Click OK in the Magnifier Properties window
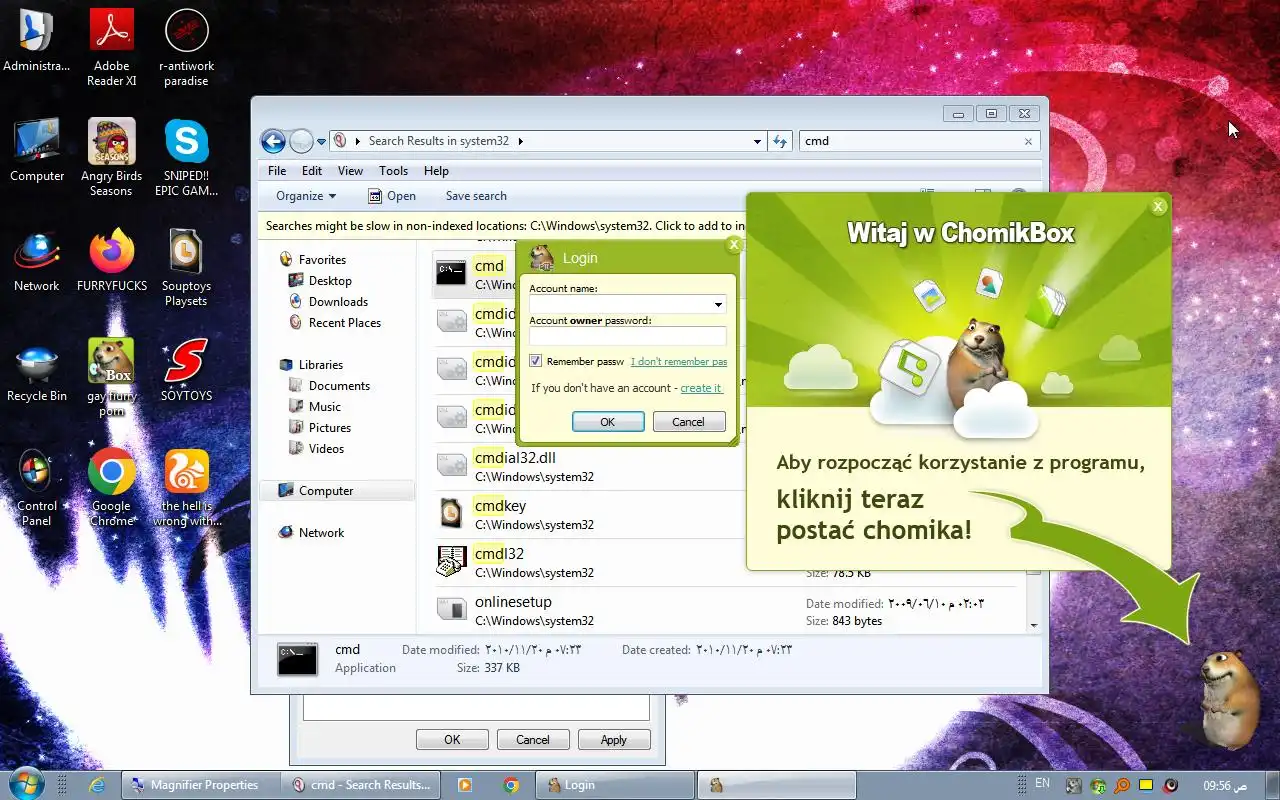Image resolution: width=1280 pixels, height=800 pixels. point(452,740)
